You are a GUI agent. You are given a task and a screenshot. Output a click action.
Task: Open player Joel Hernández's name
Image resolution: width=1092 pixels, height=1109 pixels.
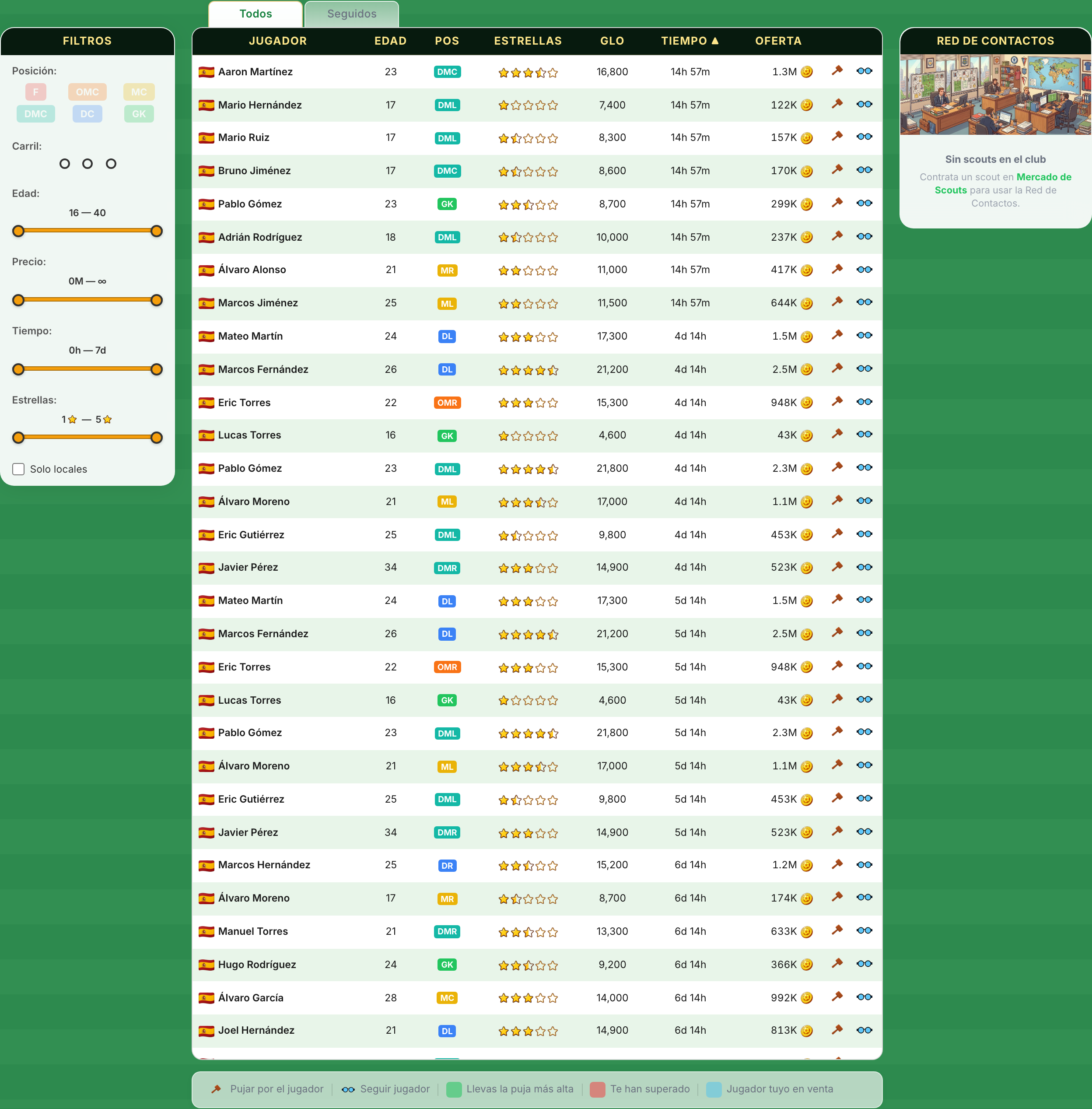point(256,1030)
